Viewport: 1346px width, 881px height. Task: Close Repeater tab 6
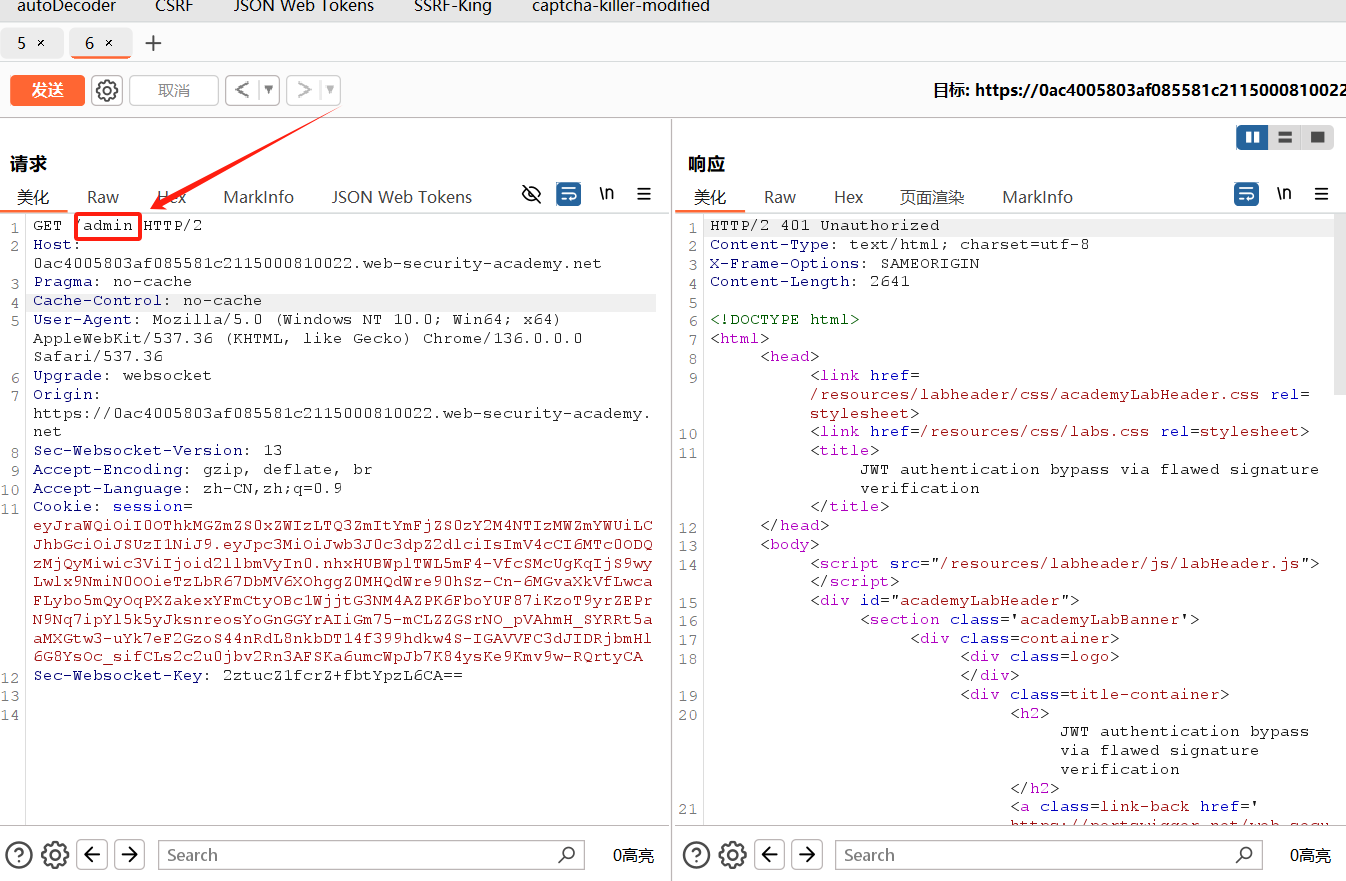[x=109, y=43]
